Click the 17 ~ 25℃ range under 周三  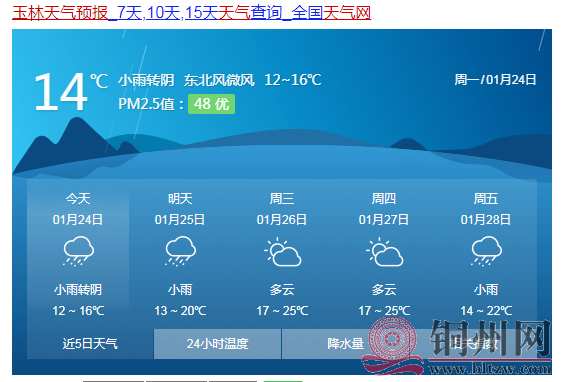point(282,310)
